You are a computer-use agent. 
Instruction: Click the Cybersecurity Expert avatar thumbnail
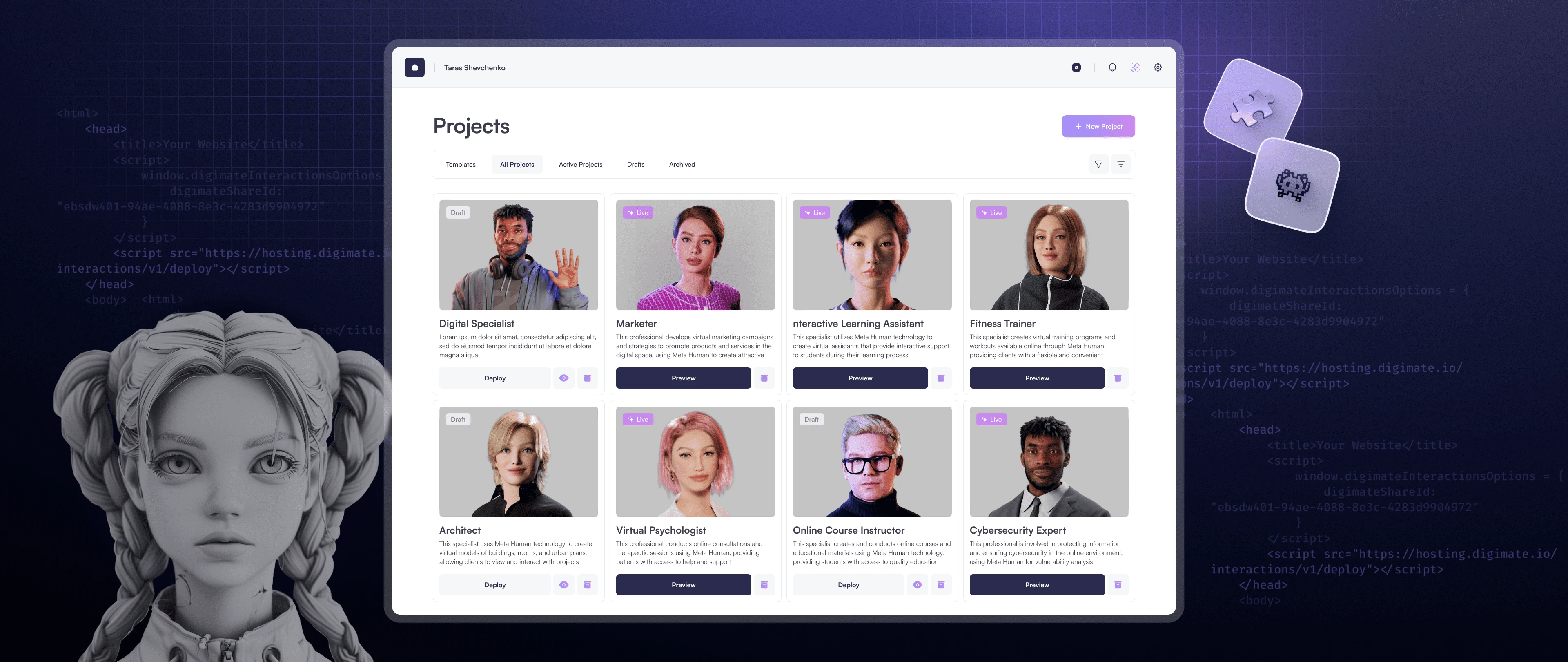[1049, 462]
